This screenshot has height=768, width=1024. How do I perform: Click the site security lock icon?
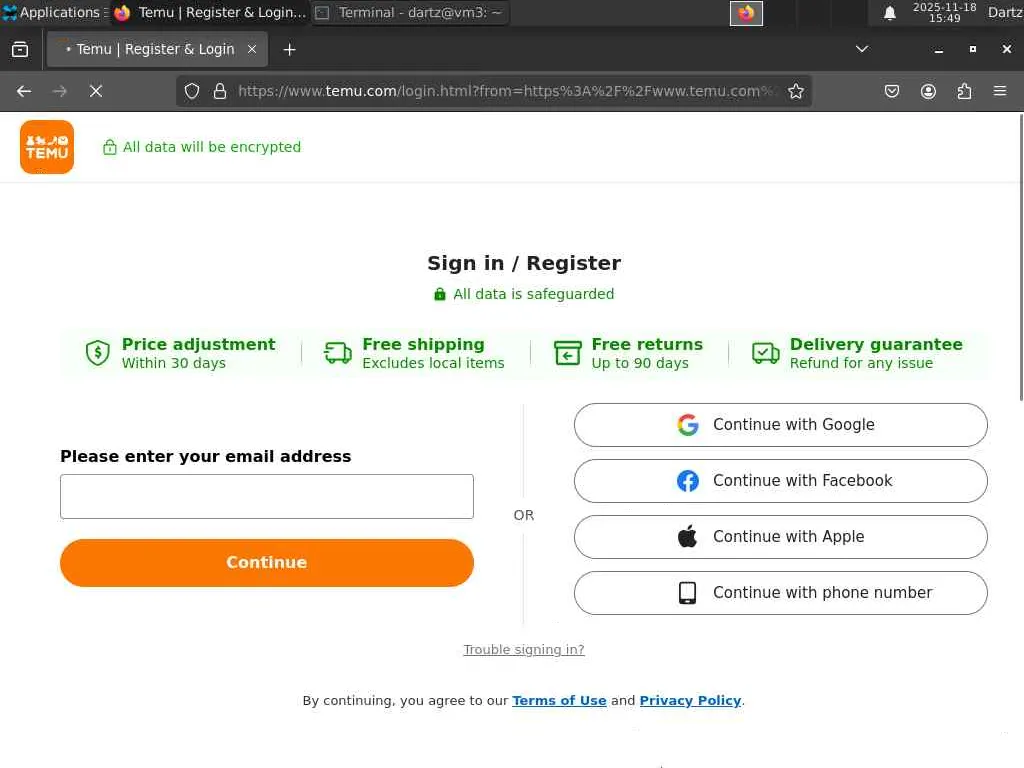coord(220,91)
